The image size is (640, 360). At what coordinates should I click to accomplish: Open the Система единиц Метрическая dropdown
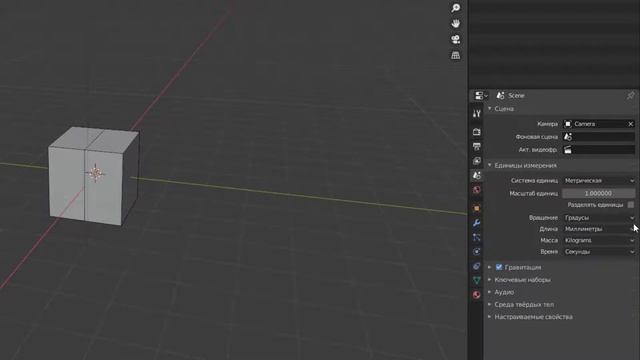point(599,180)
